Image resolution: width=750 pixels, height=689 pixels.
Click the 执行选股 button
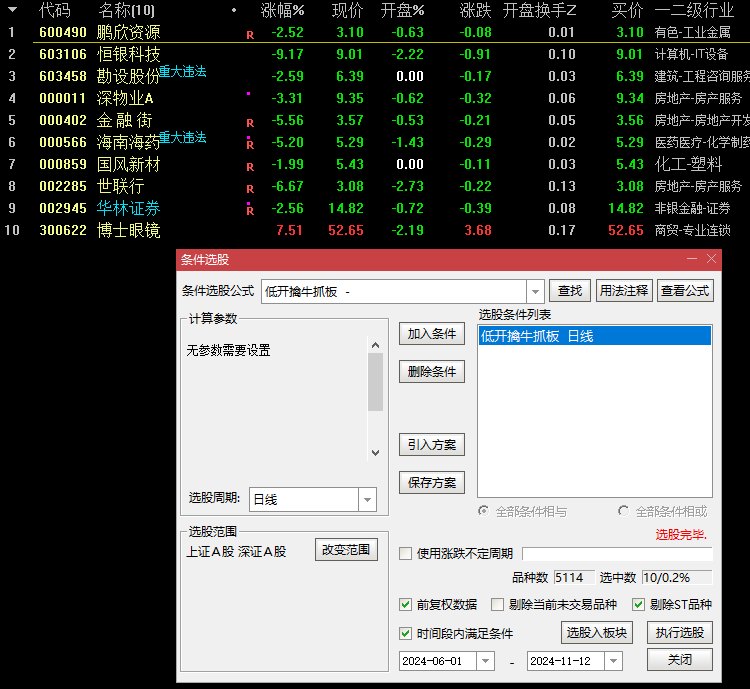point(680,633)
